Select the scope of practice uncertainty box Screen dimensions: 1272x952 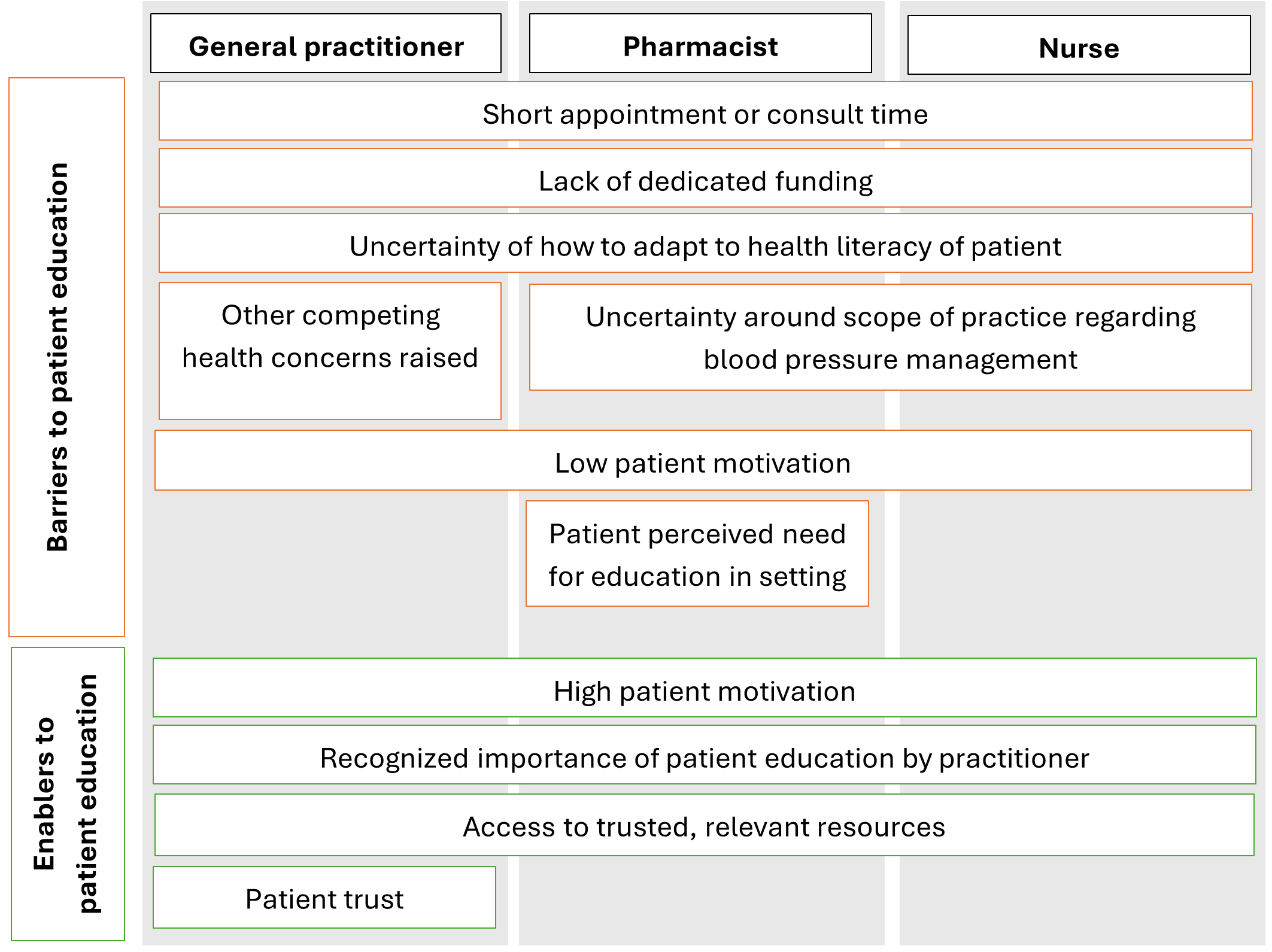tap(890, 337)
